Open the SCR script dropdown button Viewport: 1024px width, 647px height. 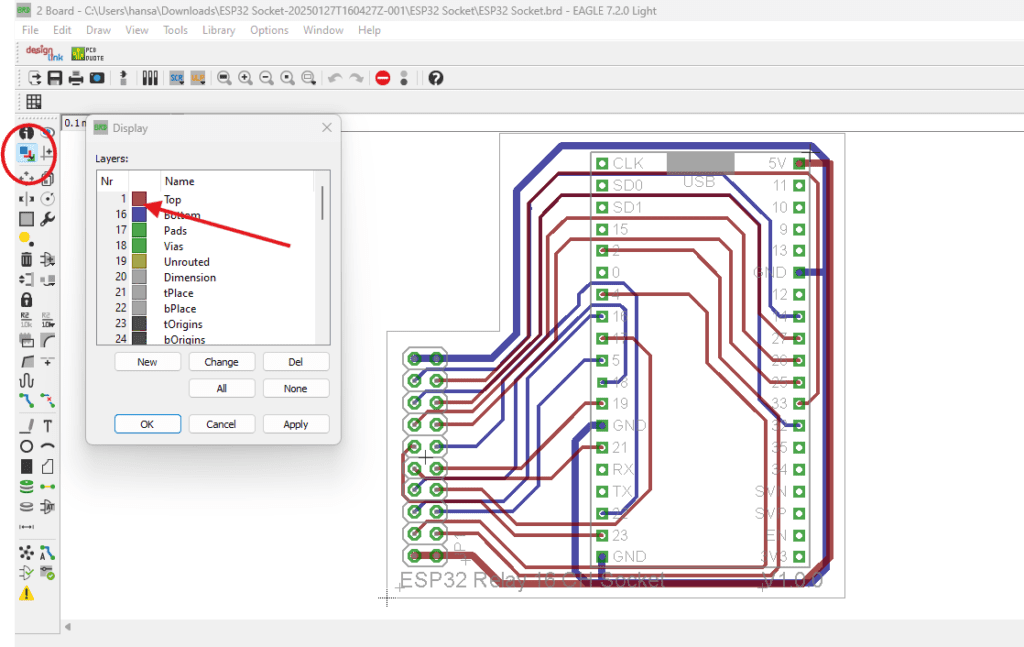click(177, 78)
